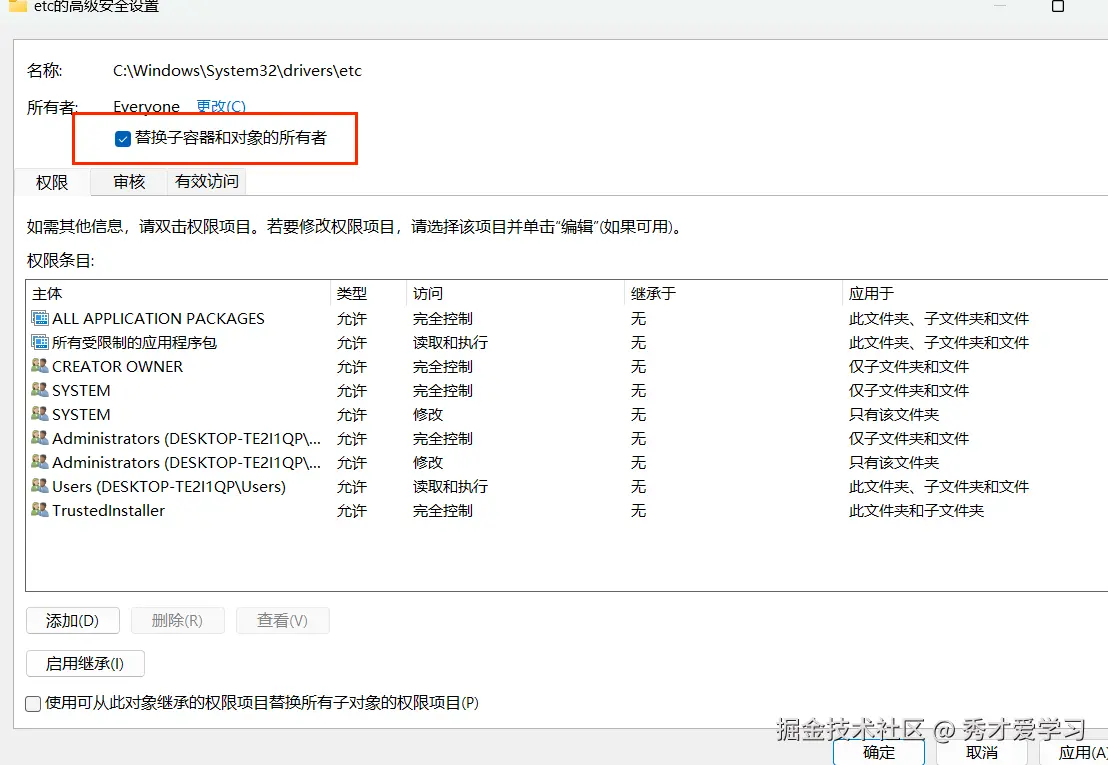Confirm with the 确定 button

[x=879, y=752]
